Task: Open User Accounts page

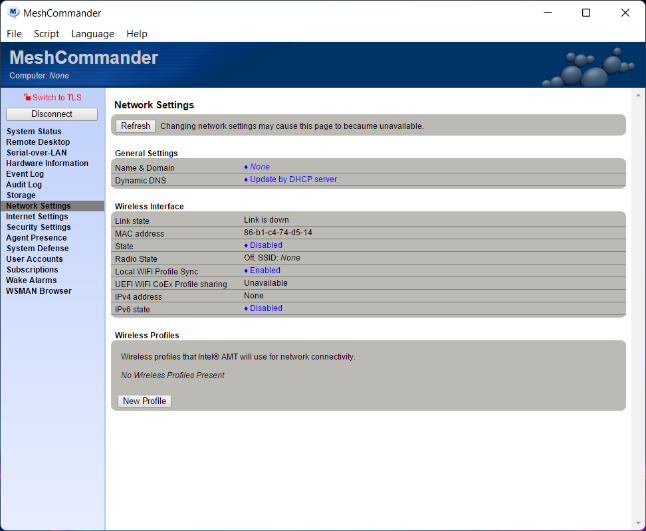Action: coord(34,259)
